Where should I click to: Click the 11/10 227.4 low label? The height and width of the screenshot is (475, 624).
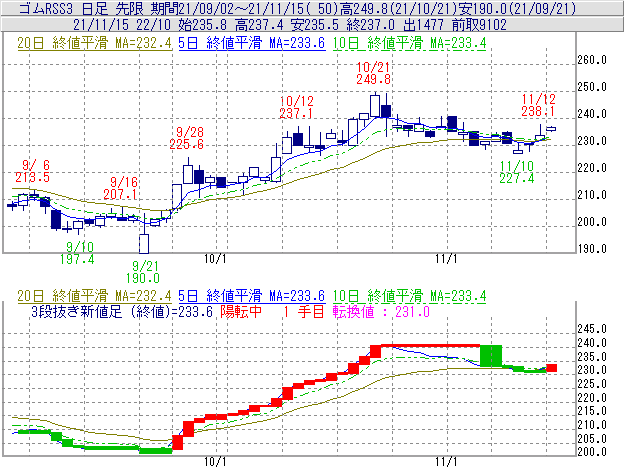pyautogui.click(x=517, y=172)
